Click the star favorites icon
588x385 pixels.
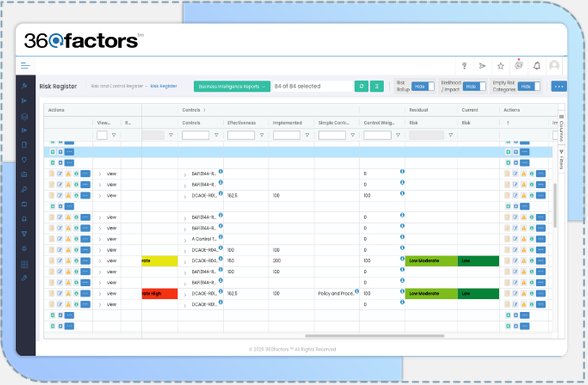coord(501,66)
